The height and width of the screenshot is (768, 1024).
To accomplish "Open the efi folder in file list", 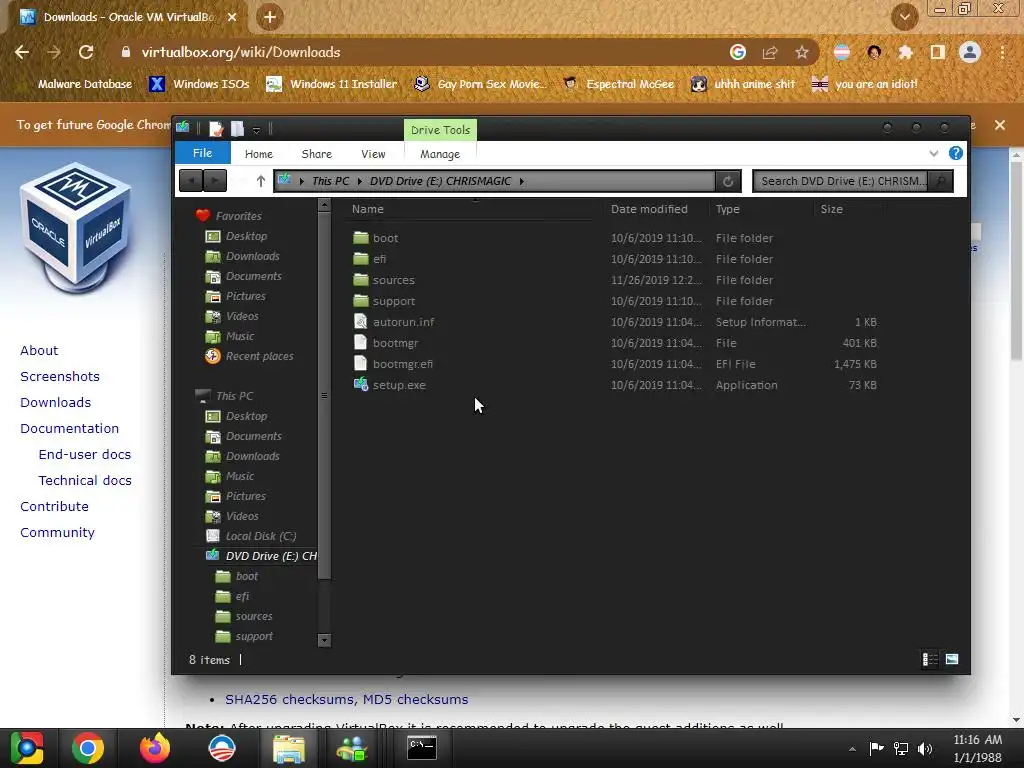I will [x=379, y=259].
